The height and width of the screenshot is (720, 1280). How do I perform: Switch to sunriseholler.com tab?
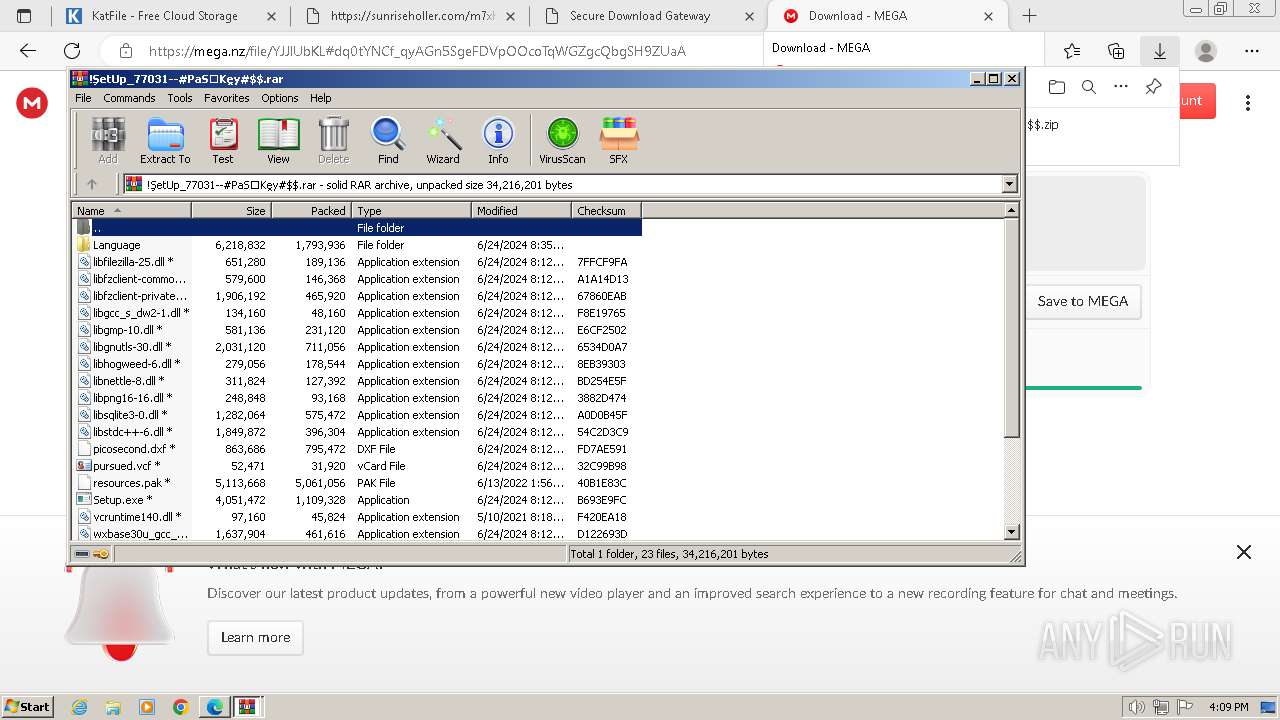tap(410, 16)
